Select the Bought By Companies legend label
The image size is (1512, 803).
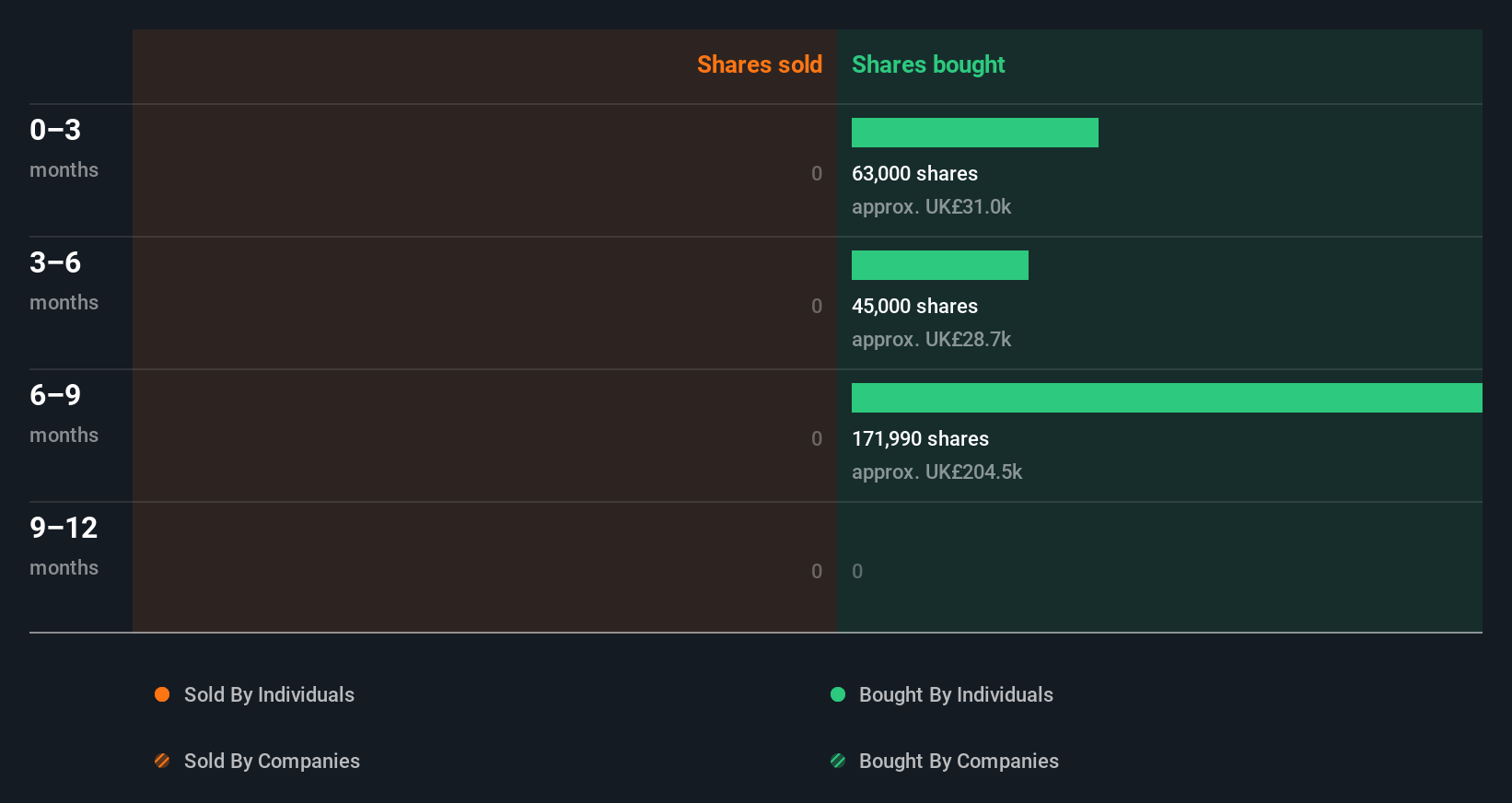coord(959,761)
